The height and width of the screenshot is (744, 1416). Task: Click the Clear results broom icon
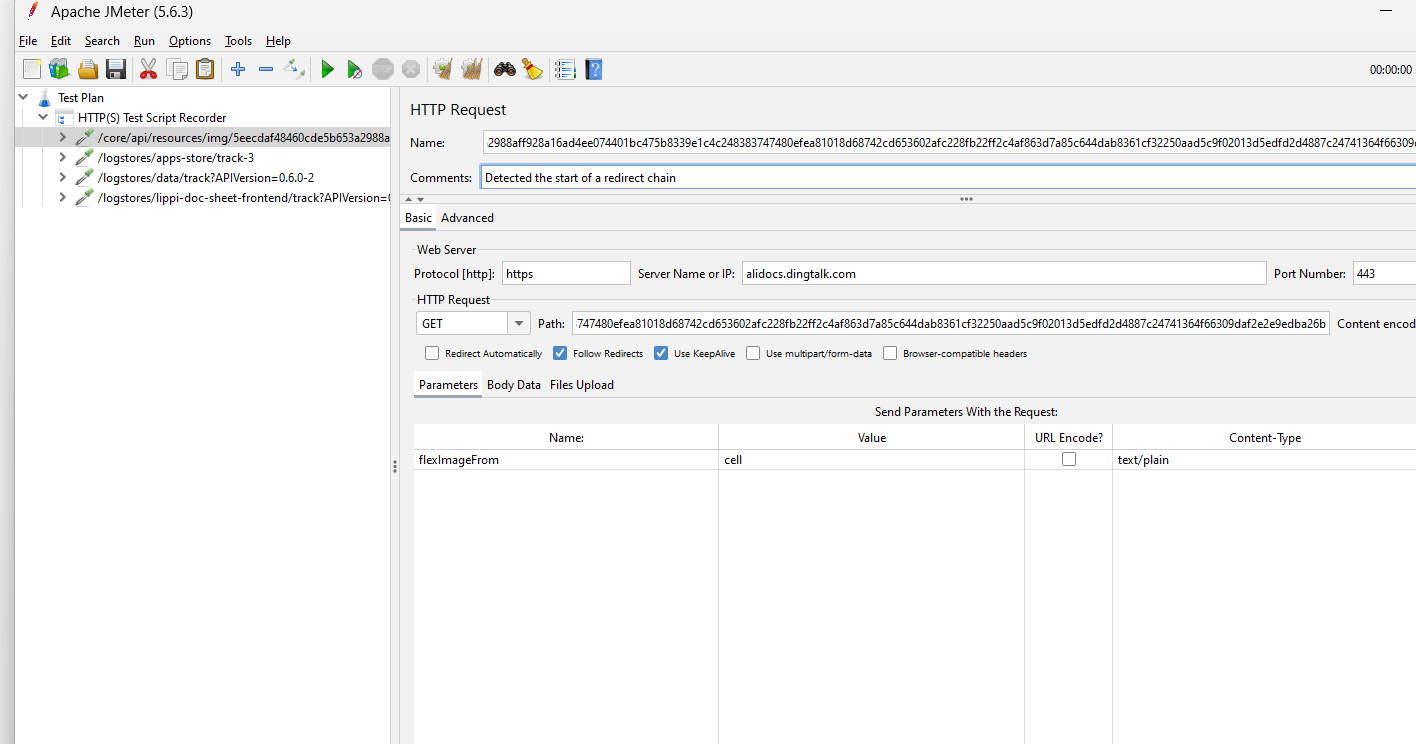pos(442,69)
